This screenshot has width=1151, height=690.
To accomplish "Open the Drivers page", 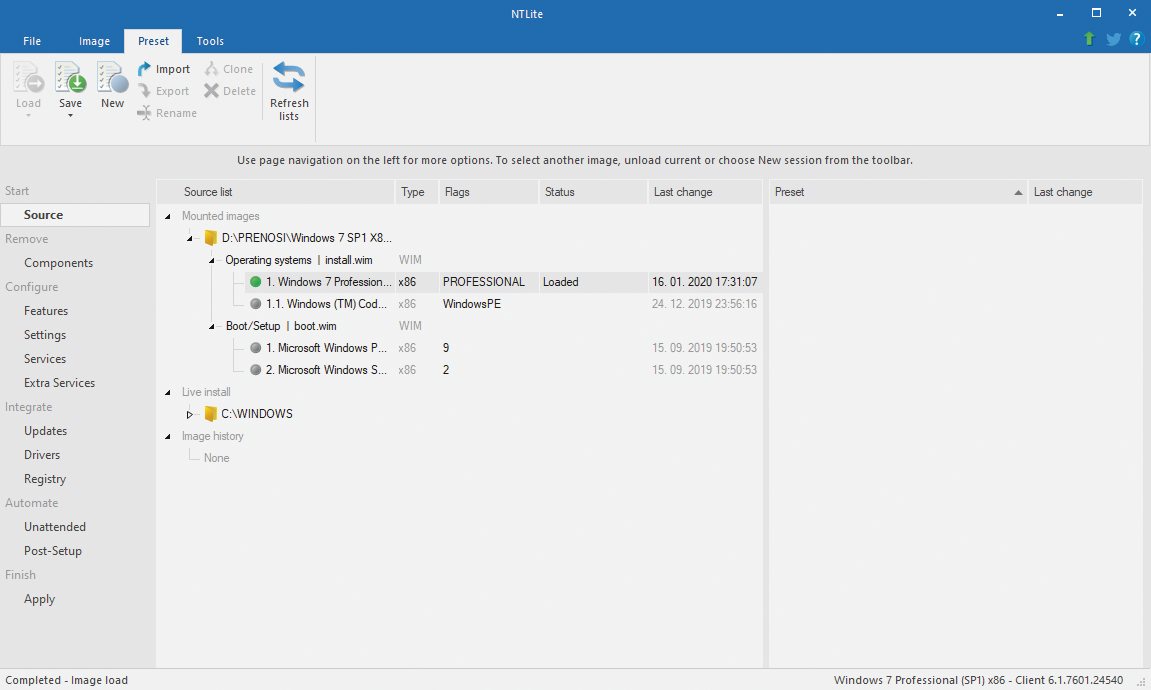I will click(42, 455).
